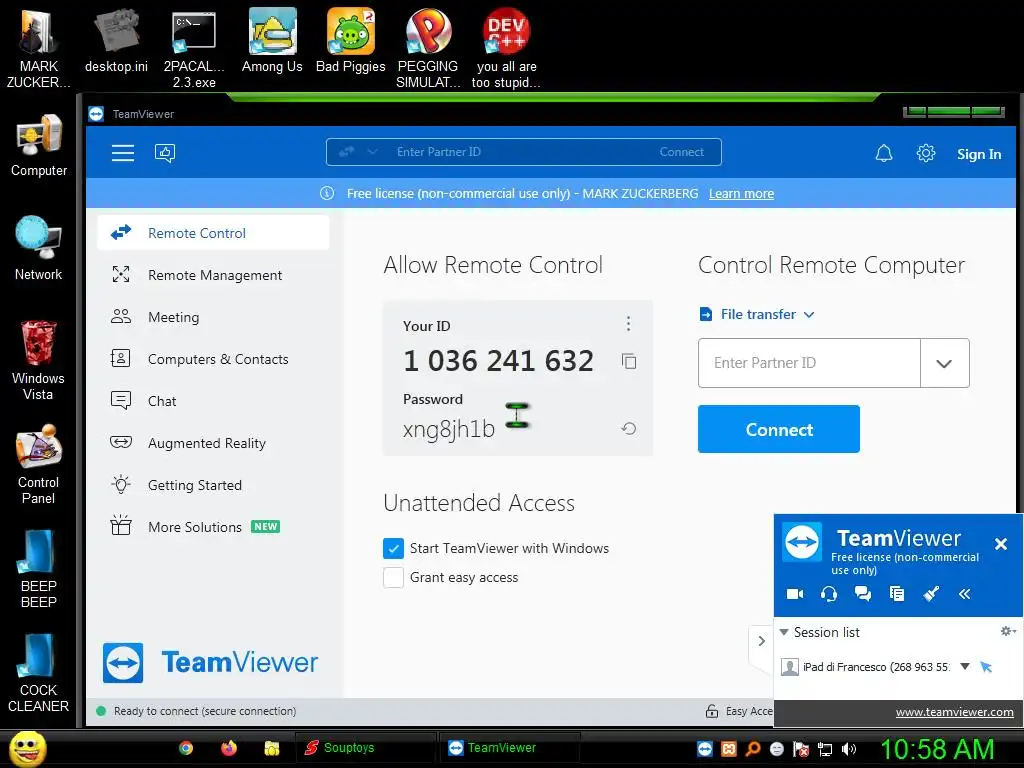
Task: Click the headset audio icon in session panel
Action: [x=829, y=594]
